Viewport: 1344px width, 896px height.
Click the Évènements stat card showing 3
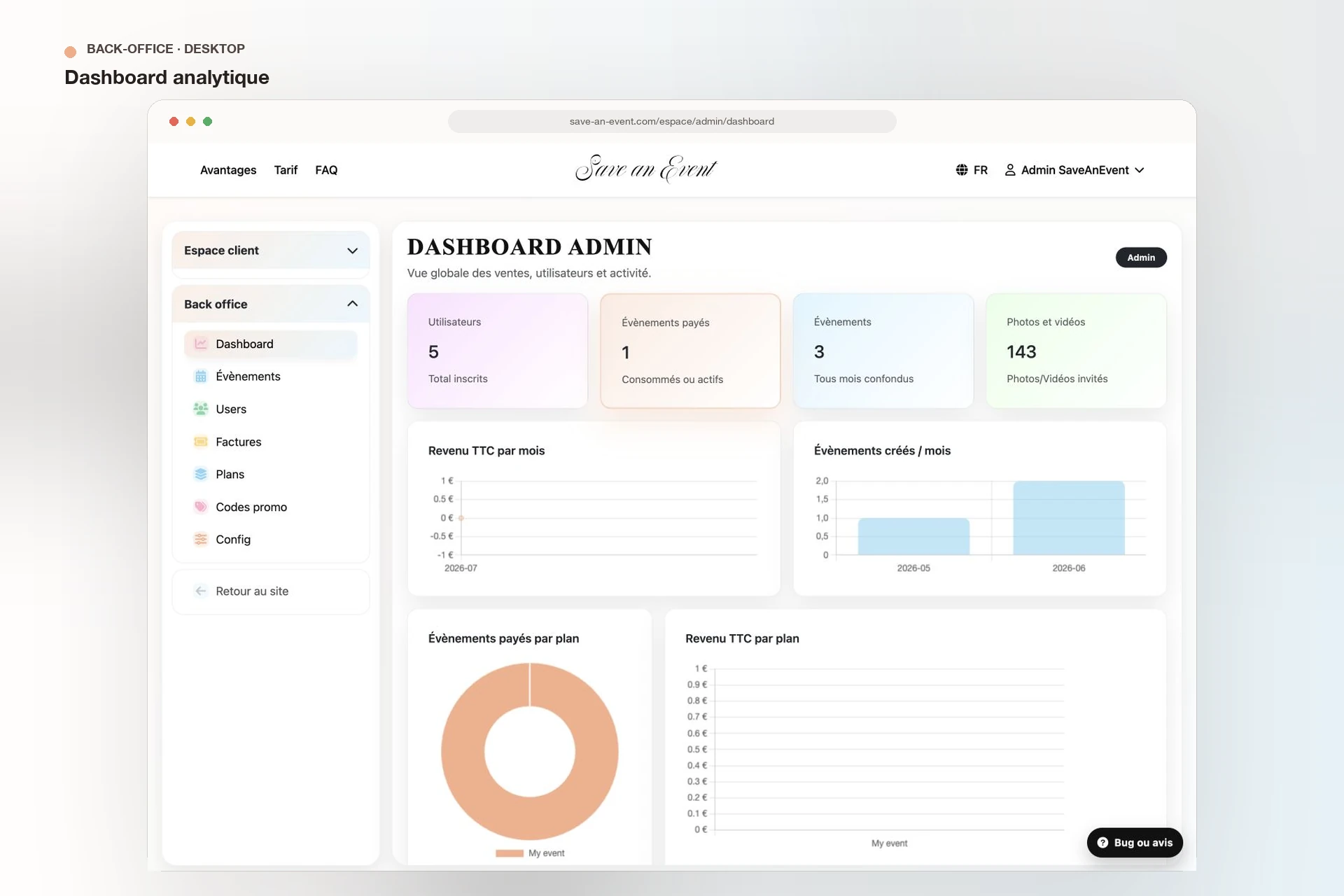click(x=883, y=351)
